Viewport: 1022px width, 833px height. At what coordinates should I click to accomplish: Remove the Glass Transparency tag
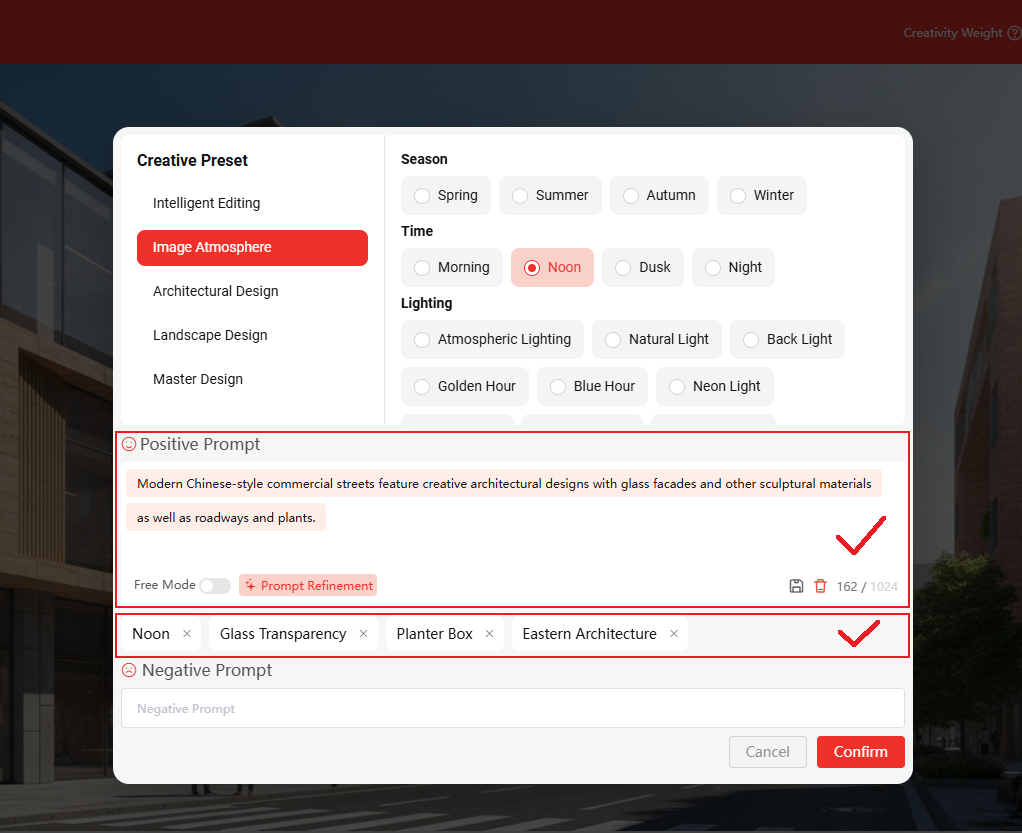click(x=363, y=634)
